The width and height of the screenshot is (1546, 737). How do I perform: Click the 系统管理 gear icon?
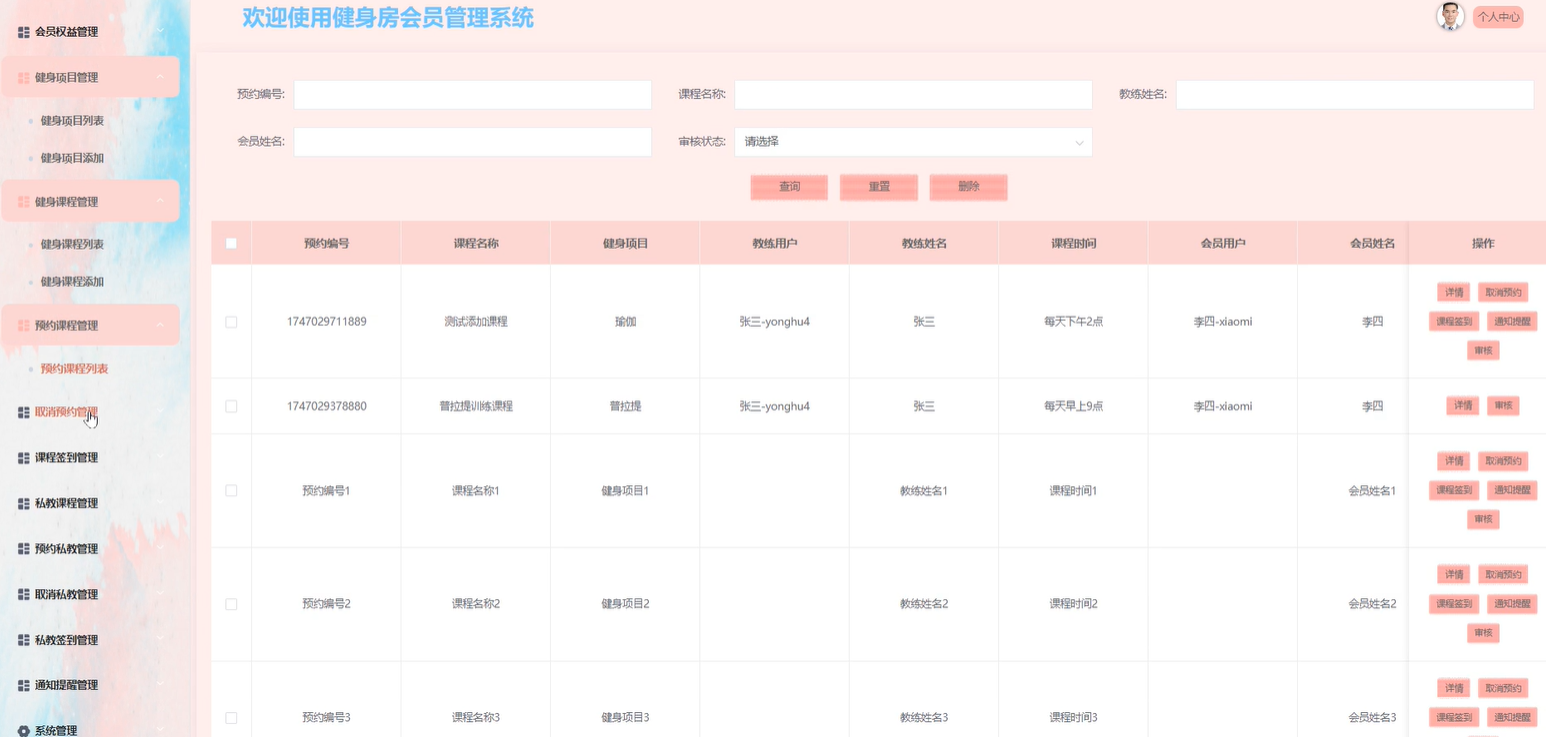click(24, 731)
